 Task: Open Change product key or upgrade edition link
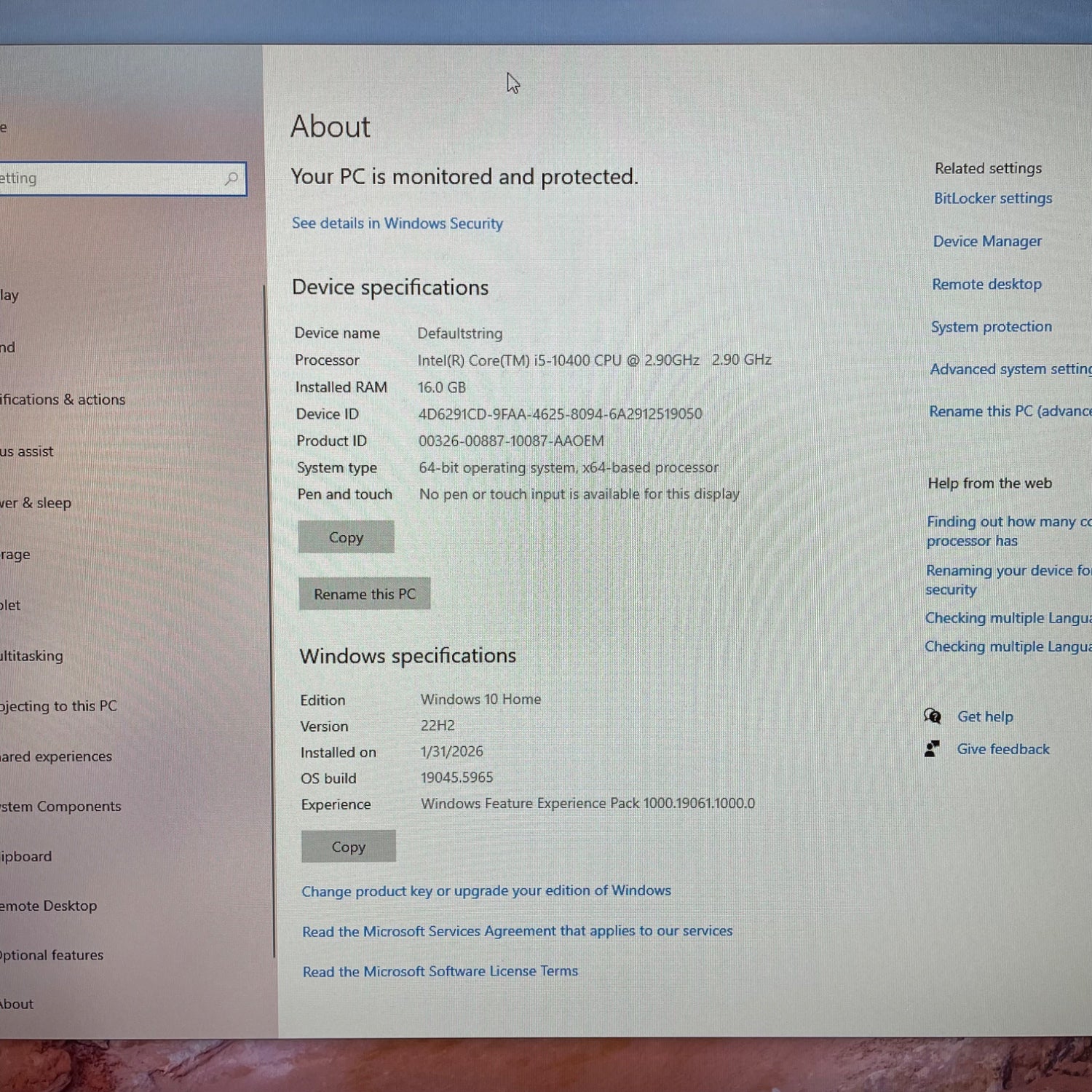pyautogui.click(x=486, y=890)
